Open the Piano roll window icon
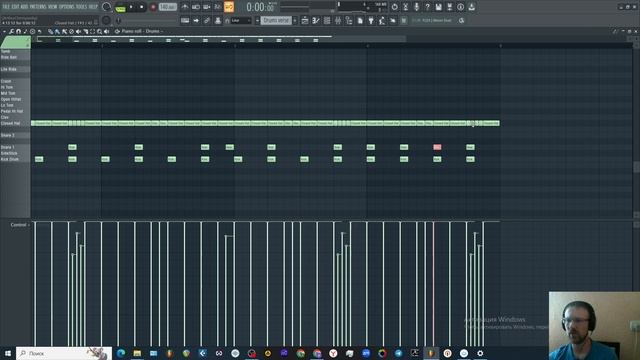 316,20
